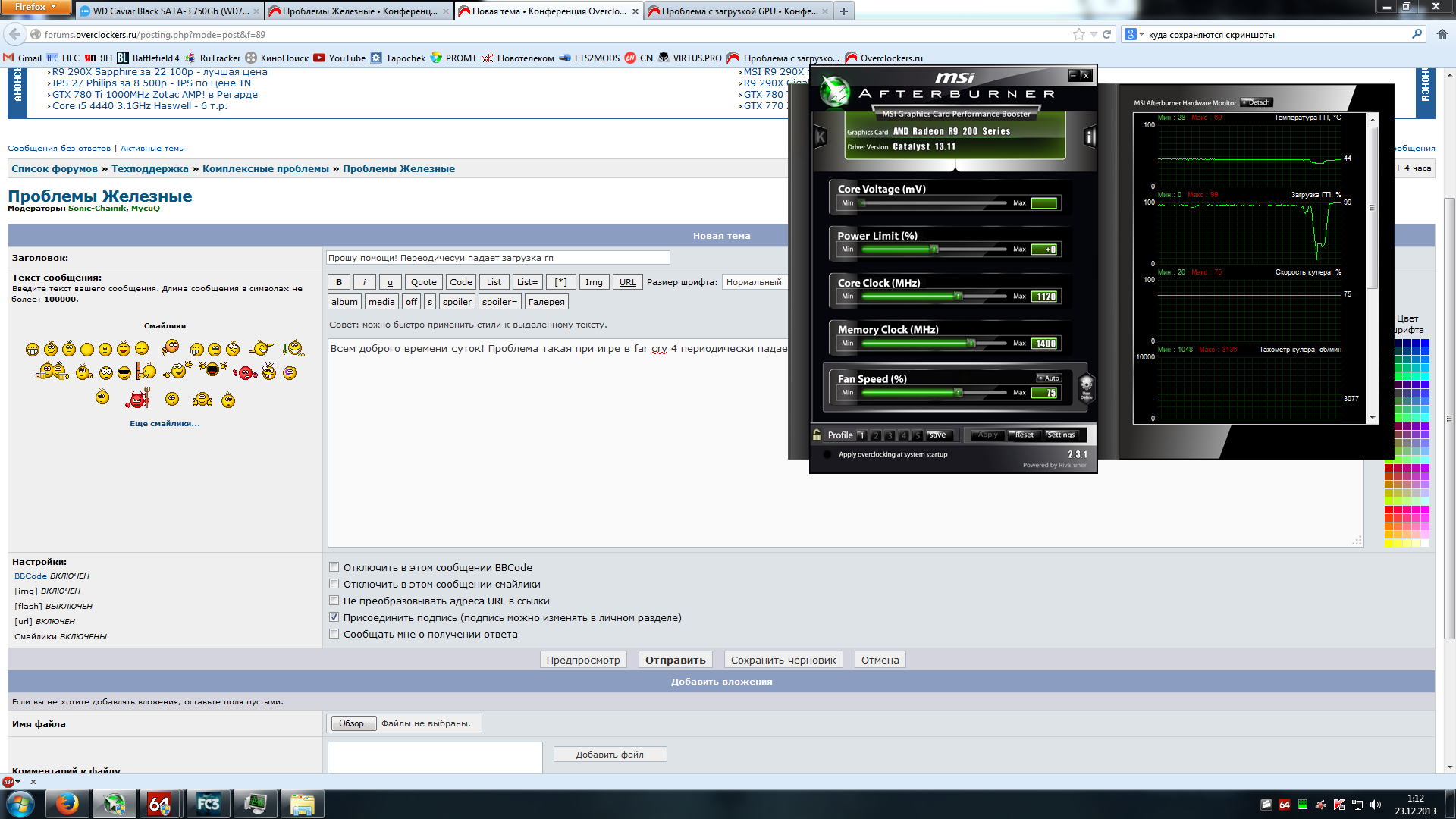Click the Kombustor K icon in Afterburner
The height and width of the screenshot is (819, 1456).
[x=820, y=137]
